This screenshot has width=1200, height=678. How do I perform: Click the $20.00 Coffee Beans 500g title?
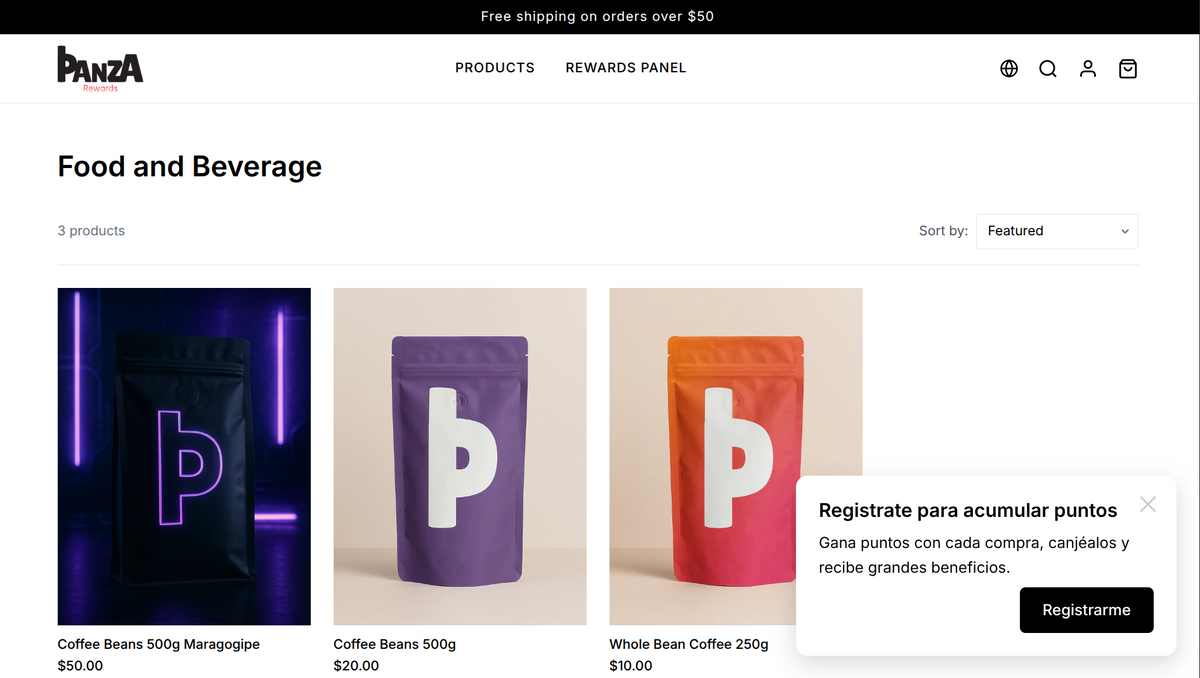click(394, 644)
